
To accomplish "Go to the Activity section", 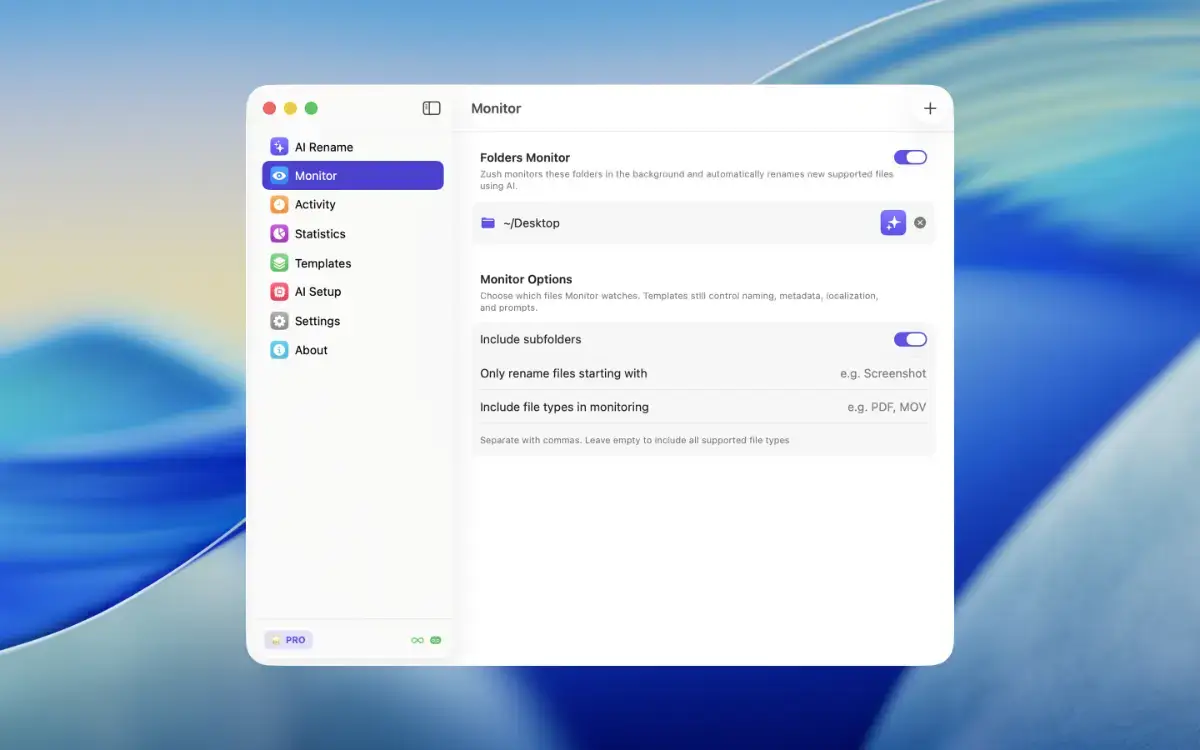I will [x=352, y=204].
